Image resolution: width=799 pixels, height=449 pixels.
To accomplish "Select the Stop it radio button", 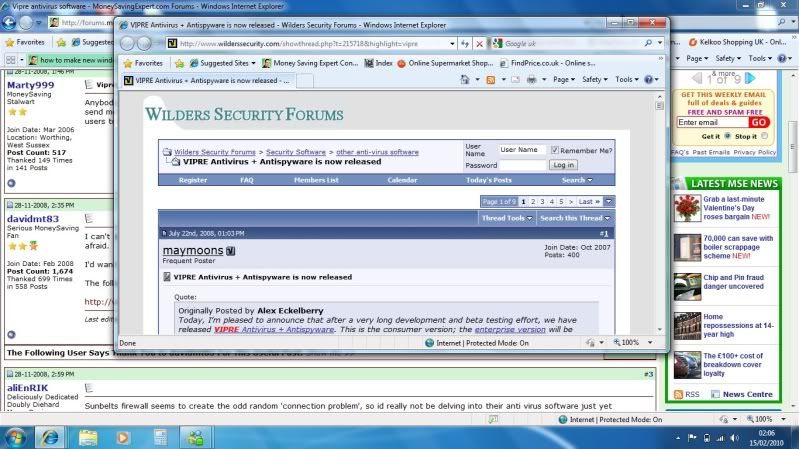I will (x=764, y=136).
